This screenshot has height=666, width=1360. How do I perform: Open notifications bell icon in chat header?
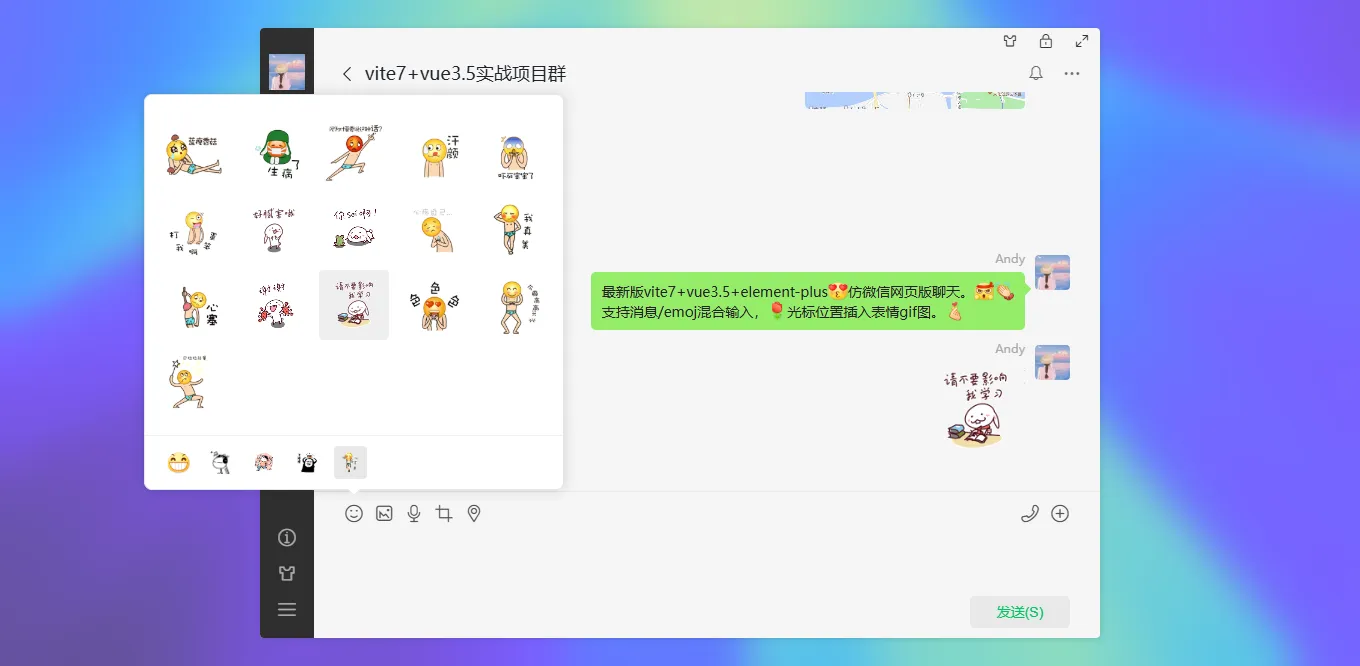point(1036,73)
